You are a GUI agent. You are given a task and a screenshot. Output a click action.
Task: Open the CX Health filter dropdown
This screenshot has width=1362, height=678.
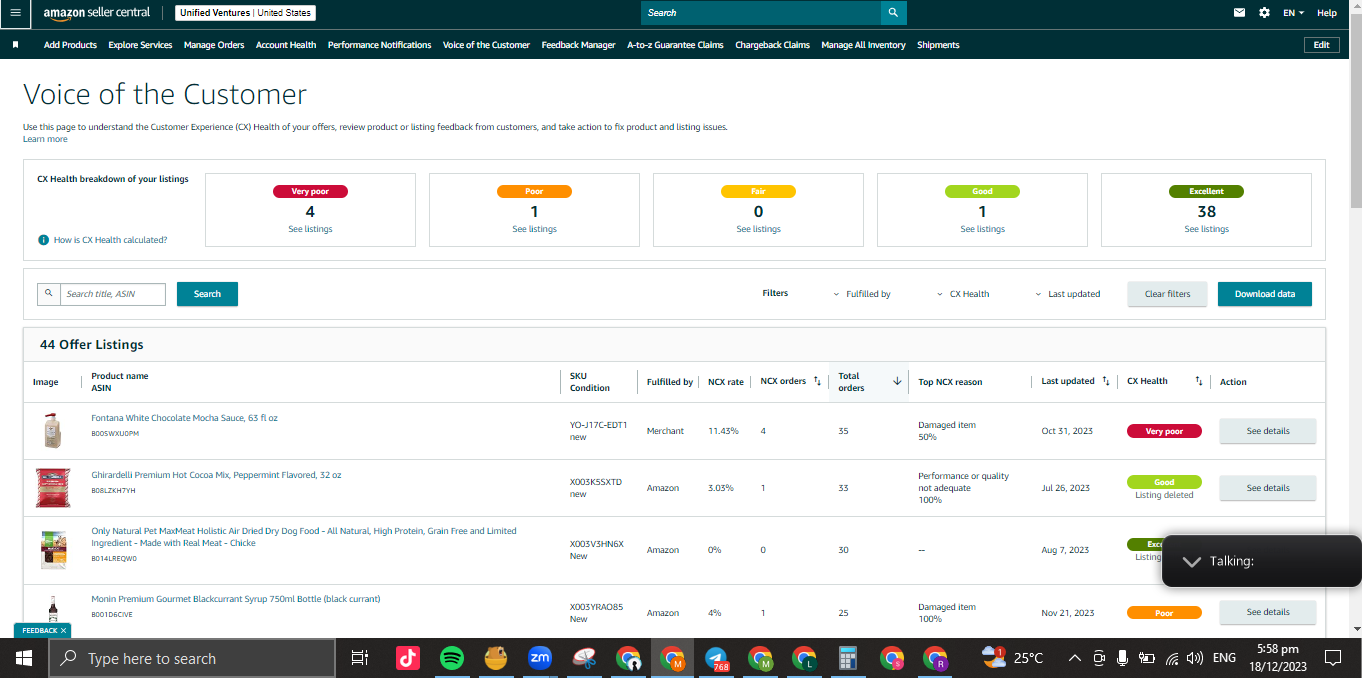963,294
